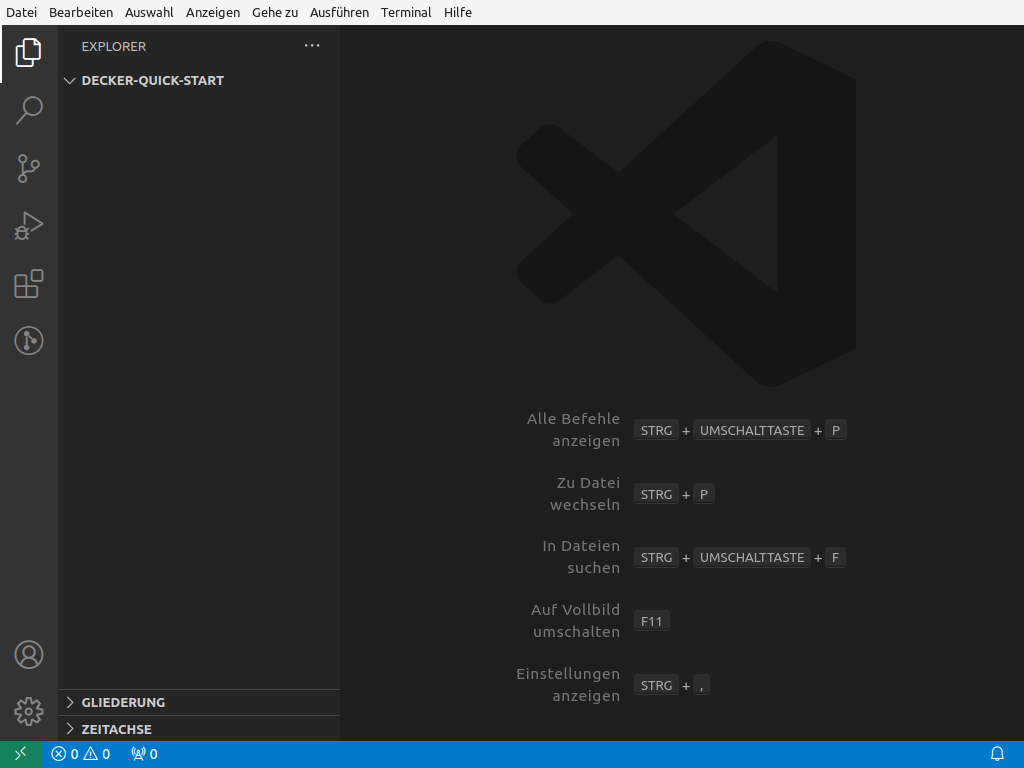Image resolution: width=1024 pixels, height=768 pixels.
Task: Open notifications bell in status bar
Action: 997,754
